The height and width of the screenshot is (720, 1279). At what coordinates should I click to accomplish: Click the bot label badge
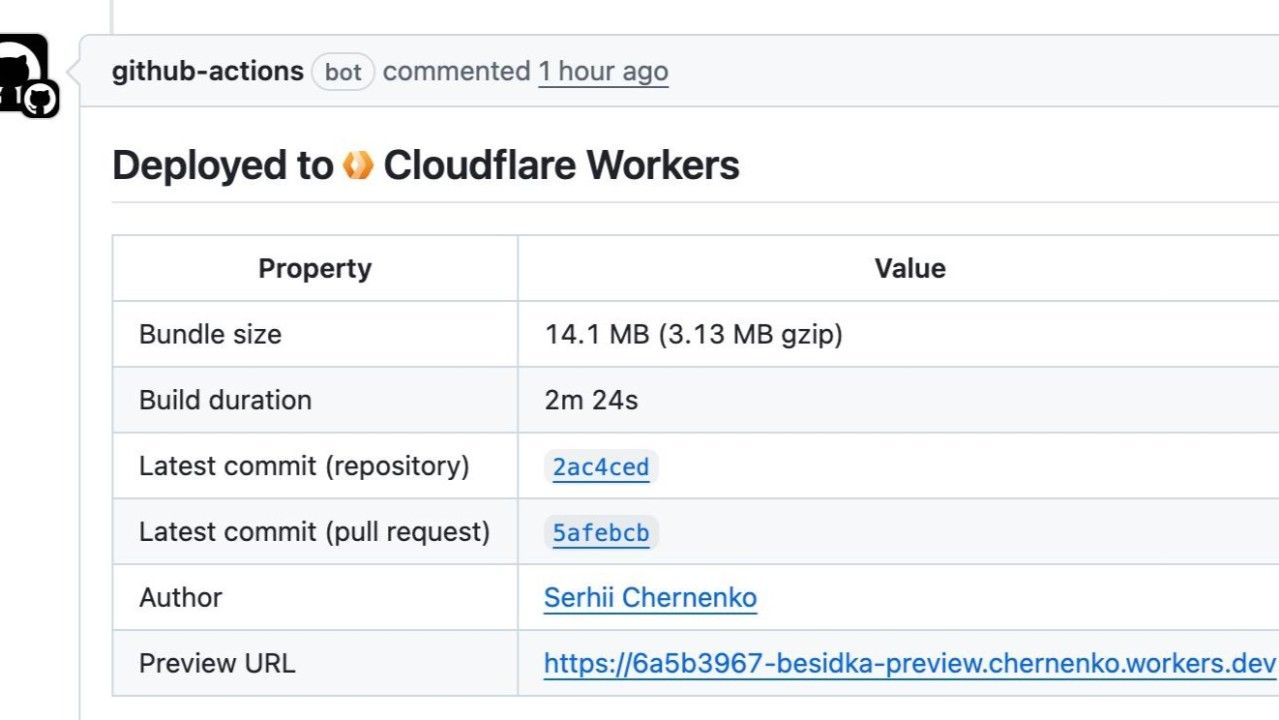click(343, 72)
